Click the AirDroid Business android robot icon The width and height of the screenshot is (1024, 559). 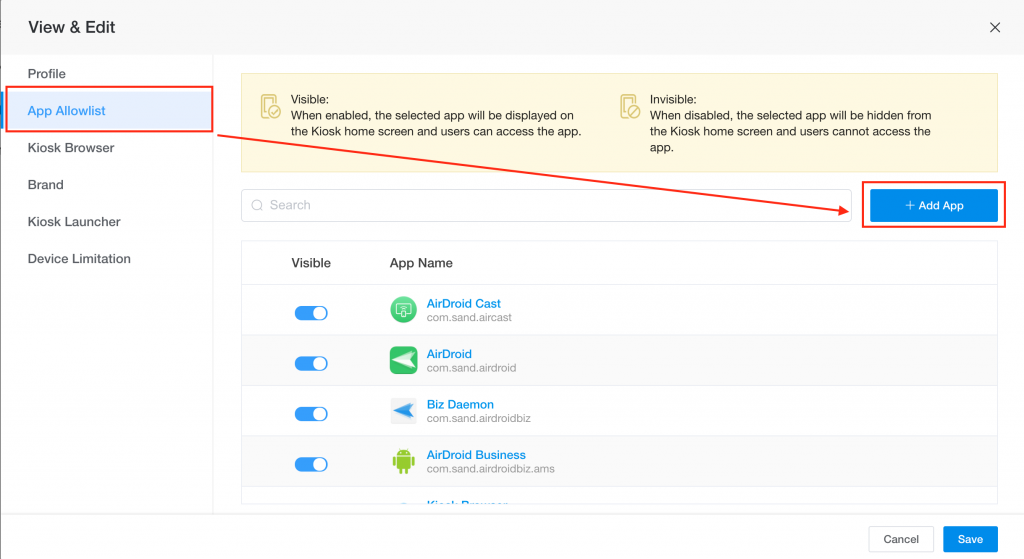click(x=403, y=461)
